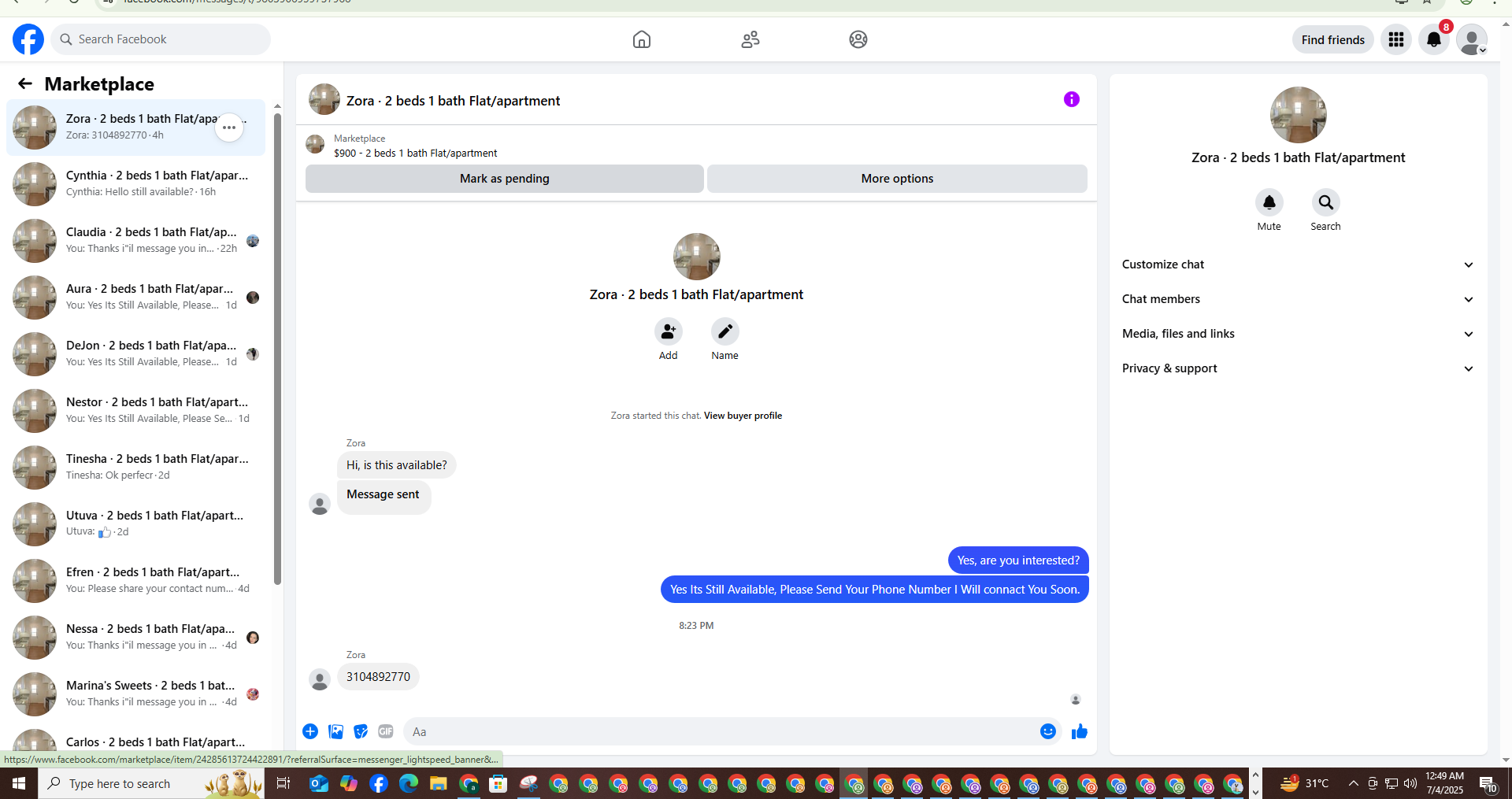Click the conversation list scrollbar
The width and height of the screenshot is (1512, 799).
(x=277, y=349)
